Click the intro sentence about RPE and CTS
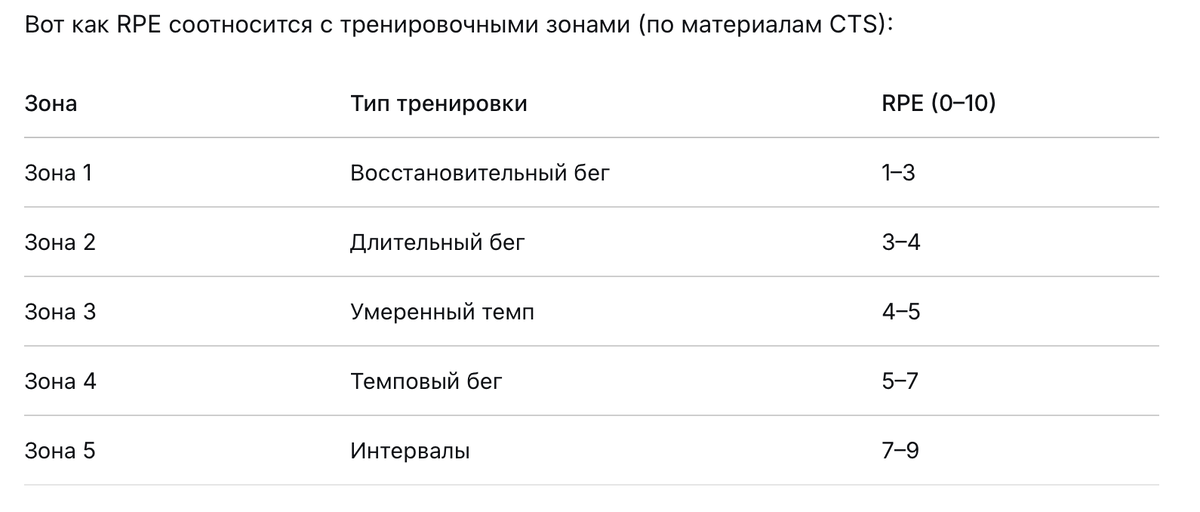 458,24
